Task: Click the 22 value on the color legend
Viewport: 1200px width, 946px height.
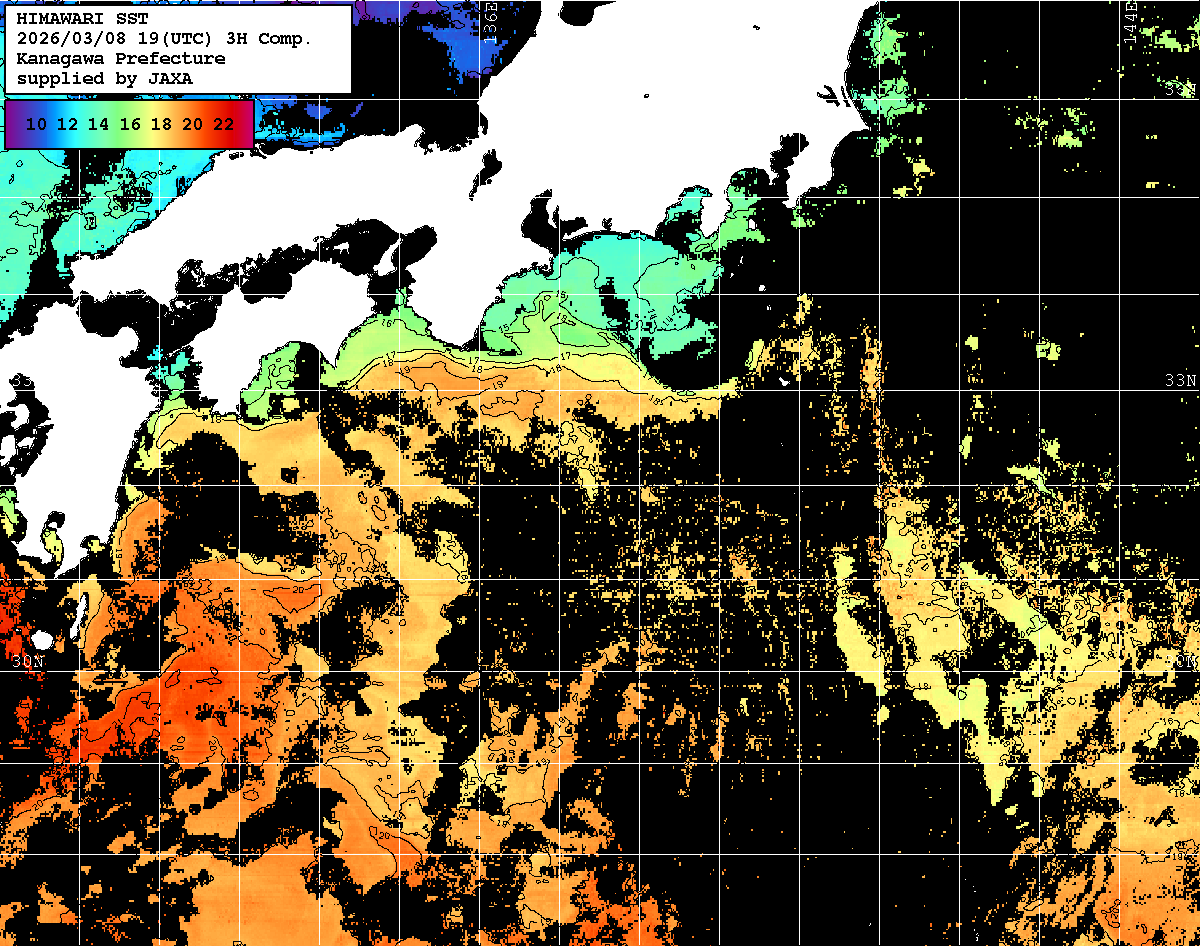Action: (224, 124)
